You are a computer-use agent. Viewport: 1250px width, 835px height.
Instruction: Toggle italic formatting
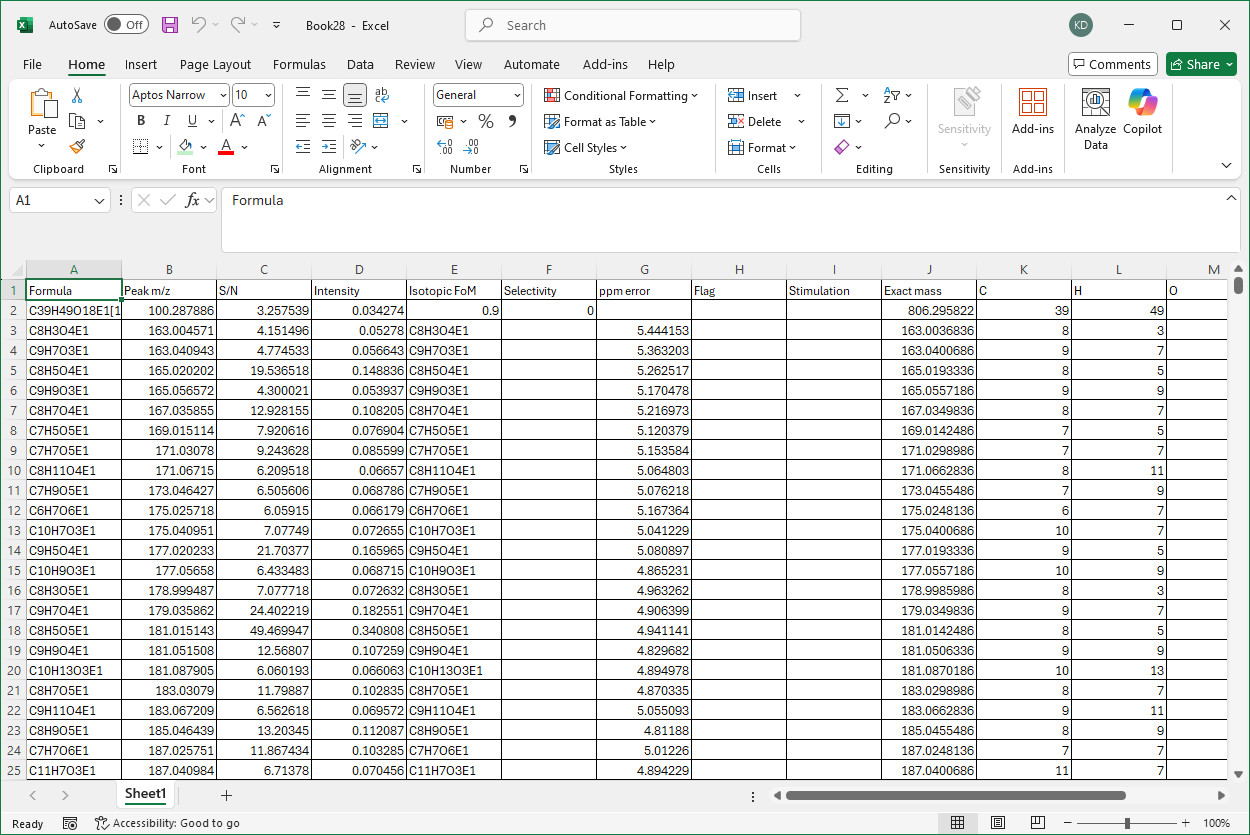point(166,120)
